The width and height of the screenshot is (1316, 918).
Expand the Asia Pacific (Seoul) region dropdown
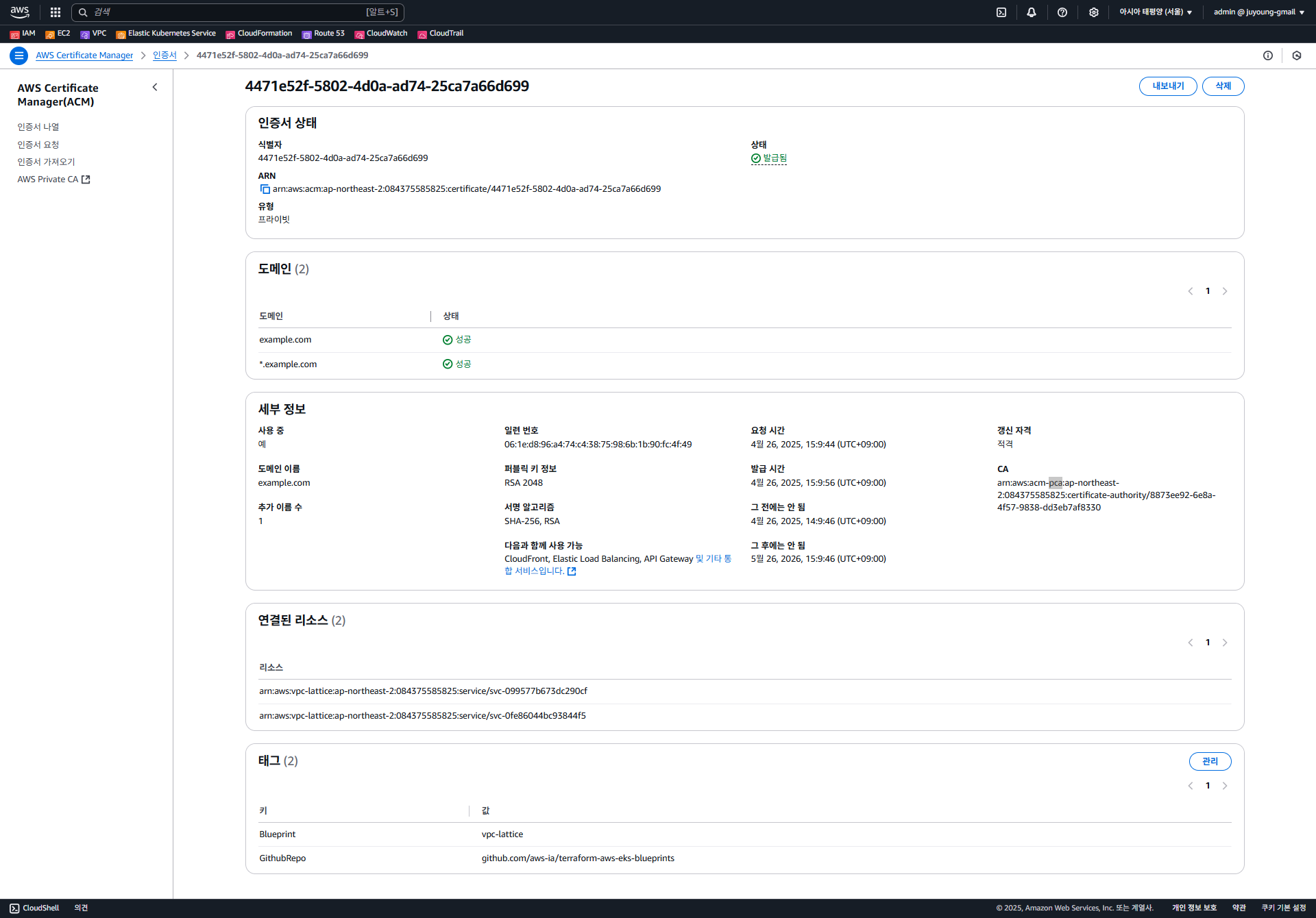pos(1156,12)
